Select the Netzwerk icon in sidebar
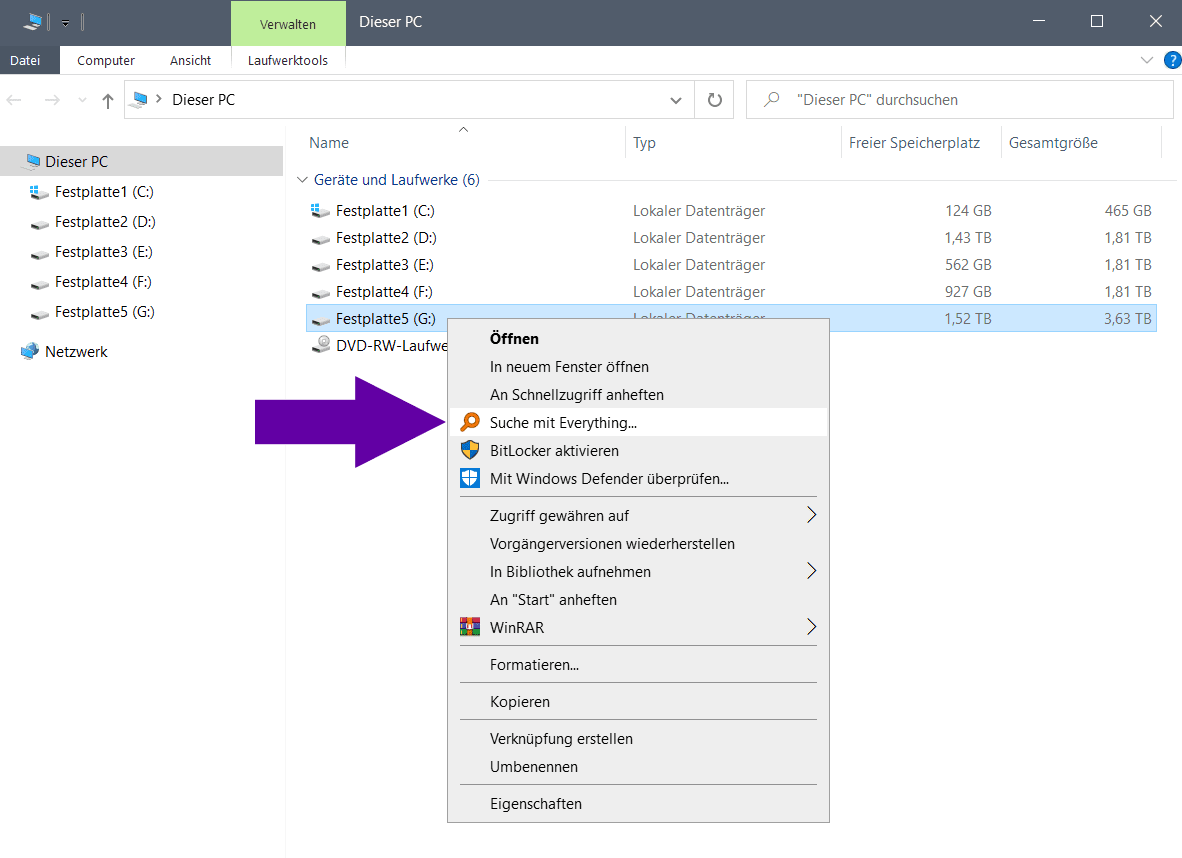Image resolution: width=1182 pixels, height=858 pixels. point(30,352)
